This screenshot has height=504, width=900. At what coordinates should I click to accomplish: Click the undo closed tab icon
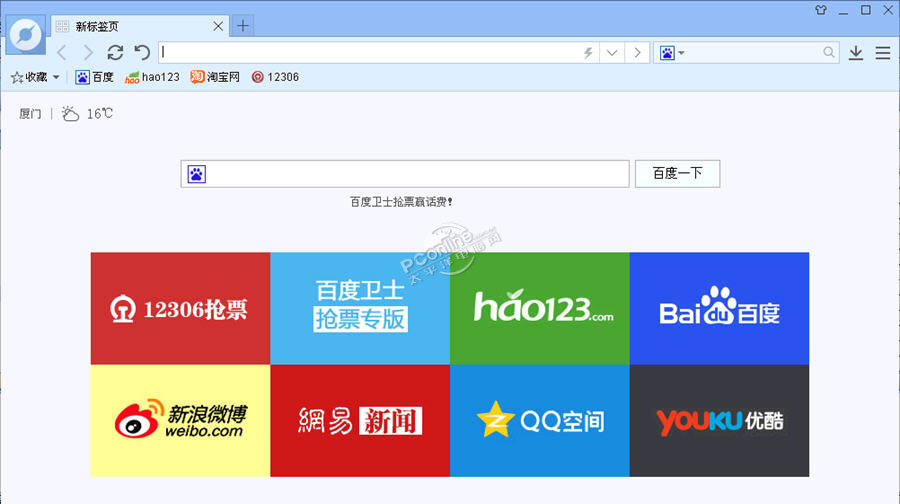(x=142, y=53)
